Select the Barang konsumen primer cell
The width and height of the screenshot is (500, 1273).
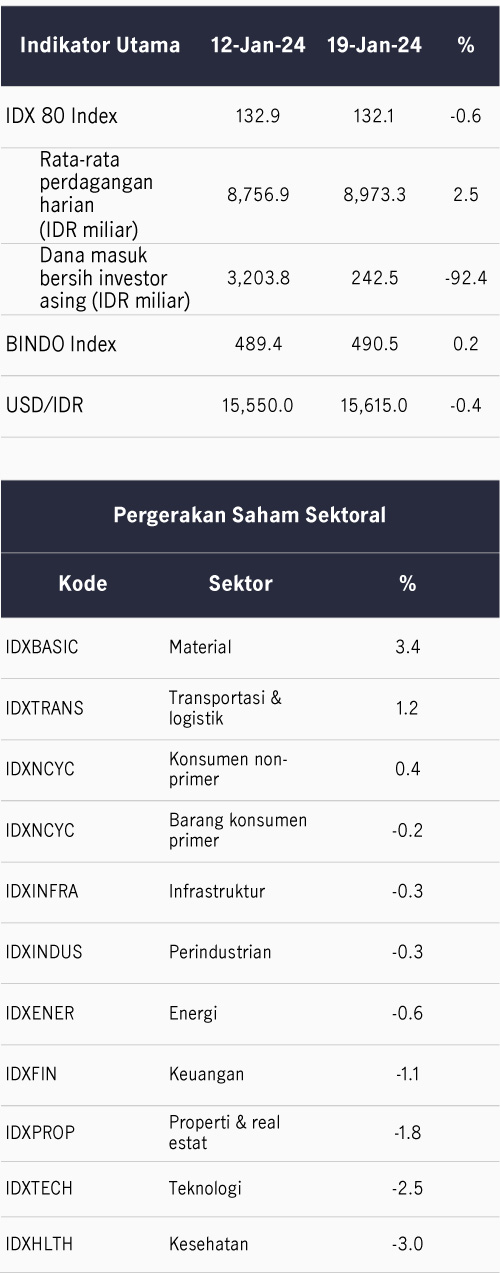pos(238,830)
